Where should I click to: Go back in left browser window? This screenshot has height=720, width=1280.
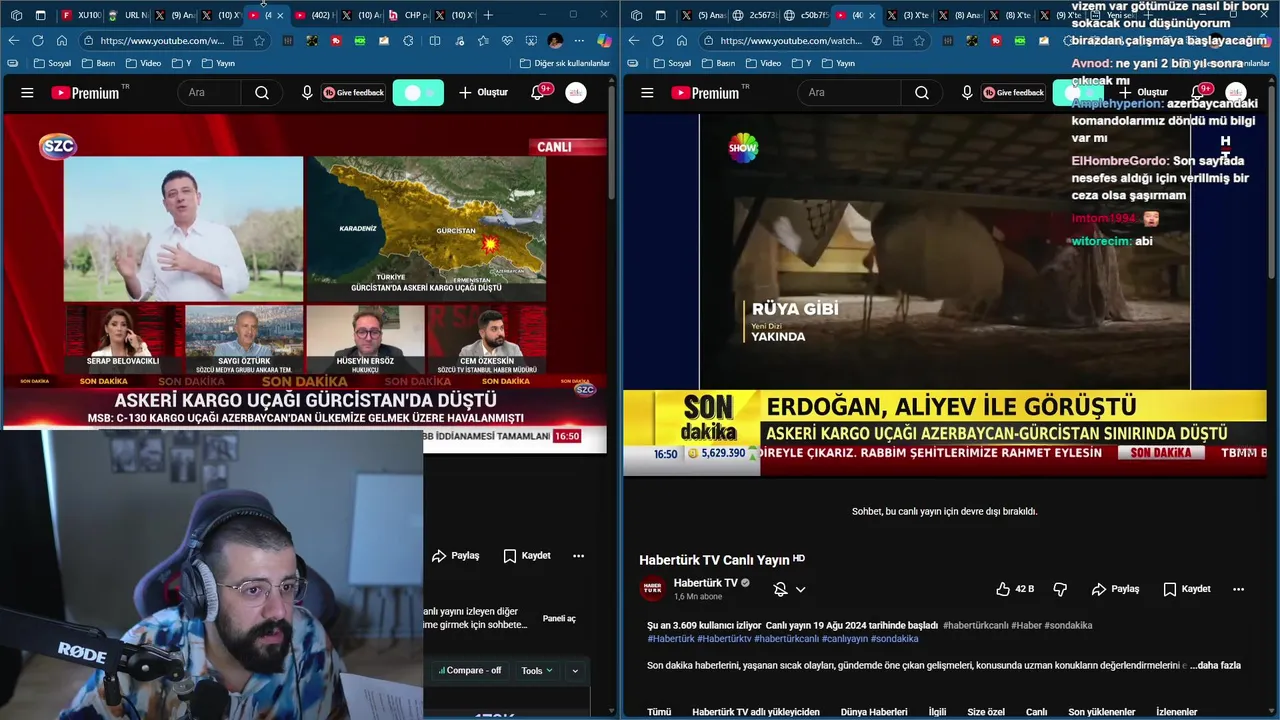click(13, 41)
